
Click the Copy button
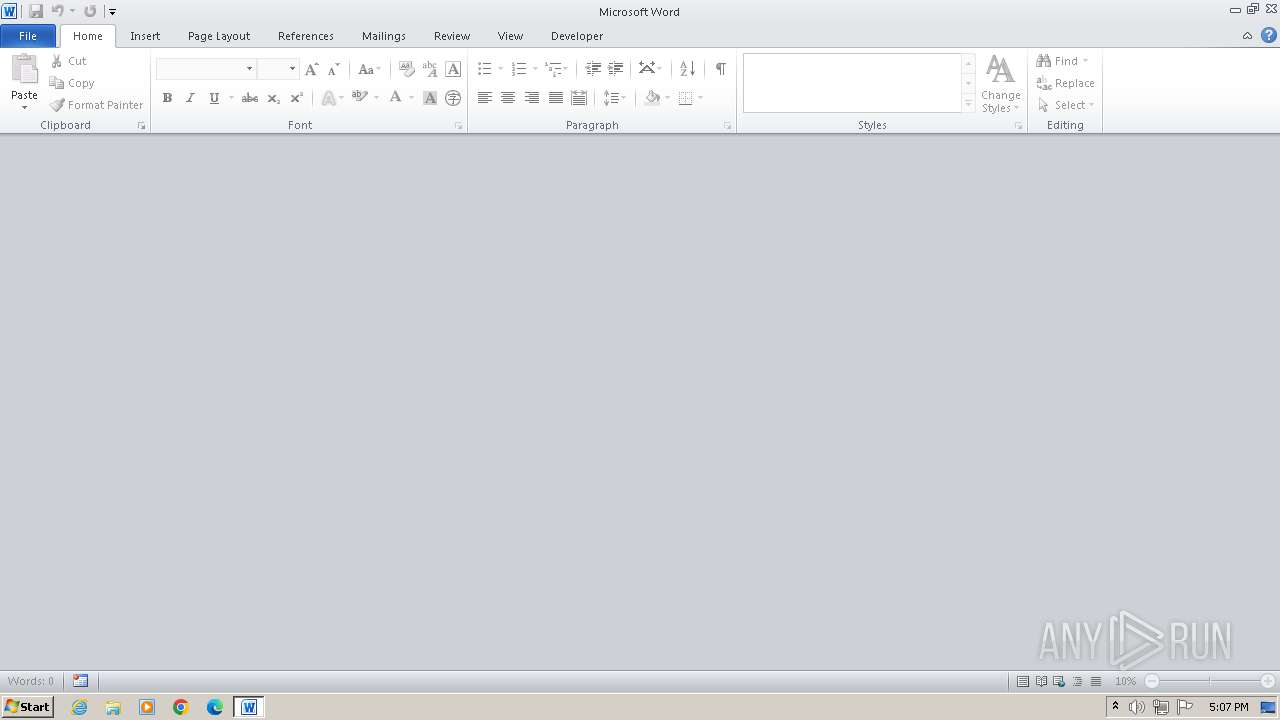[x=72, y=83]
